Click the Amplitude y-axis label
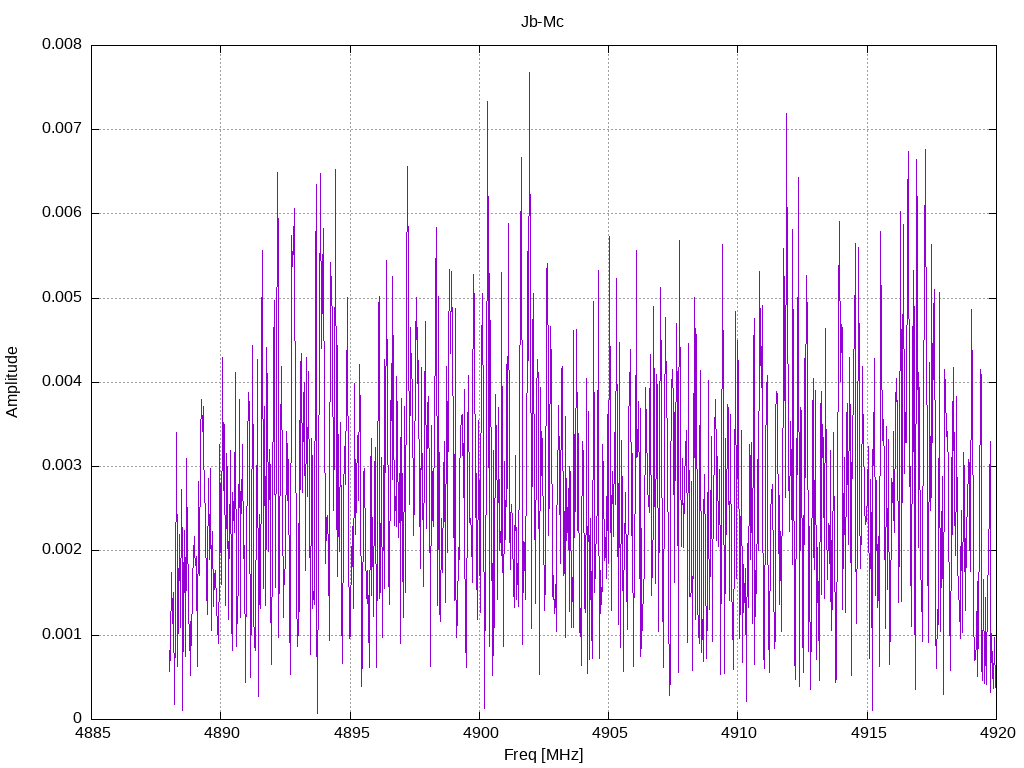Viewport: 1024px width, 768px height. point(12,382)
